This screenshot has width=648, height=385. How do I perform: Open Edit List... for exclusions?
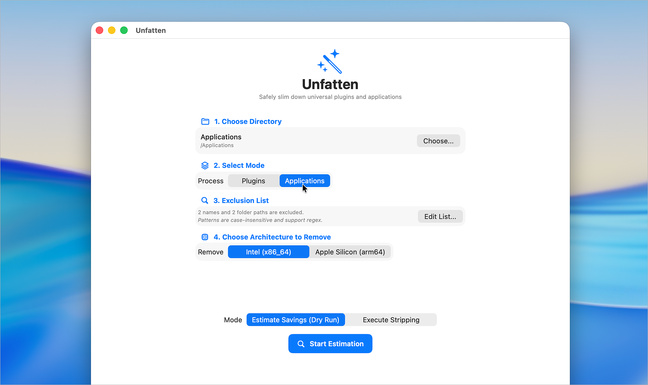(x=440, y=216)
